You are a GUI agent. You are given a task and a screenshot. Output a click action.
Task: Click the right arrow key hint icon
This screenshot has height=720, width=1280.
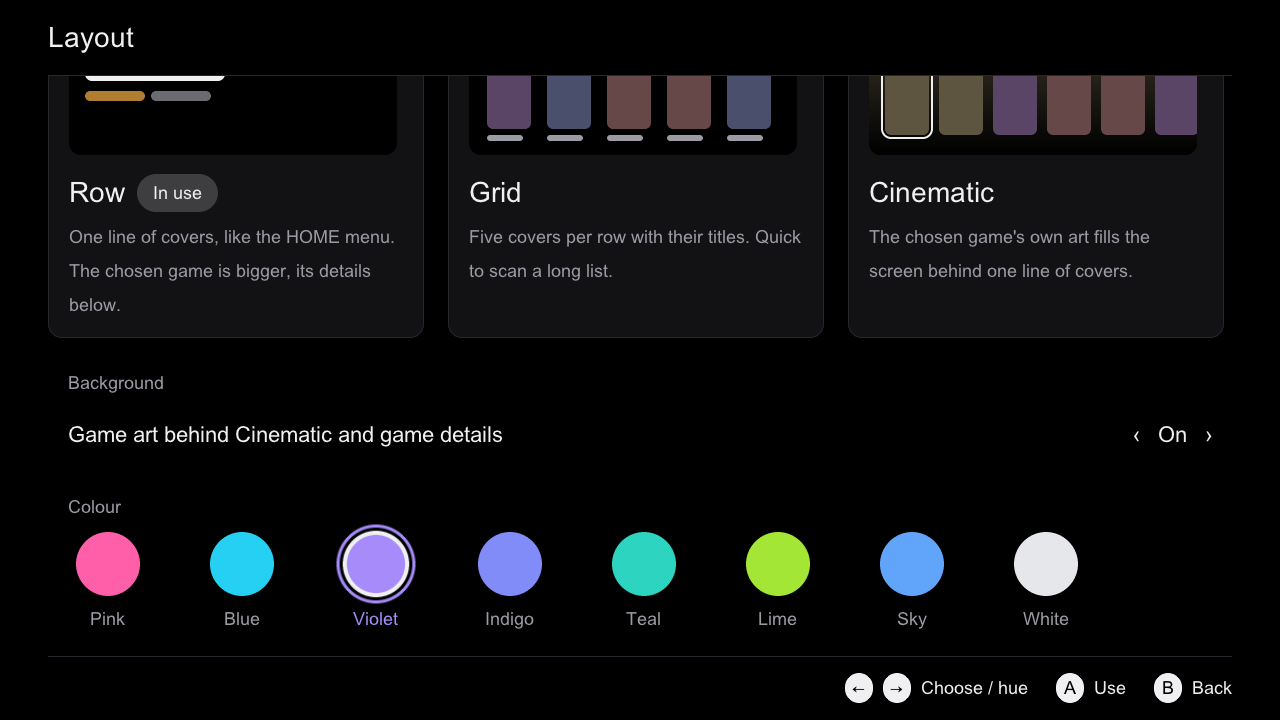pos(897,688)
